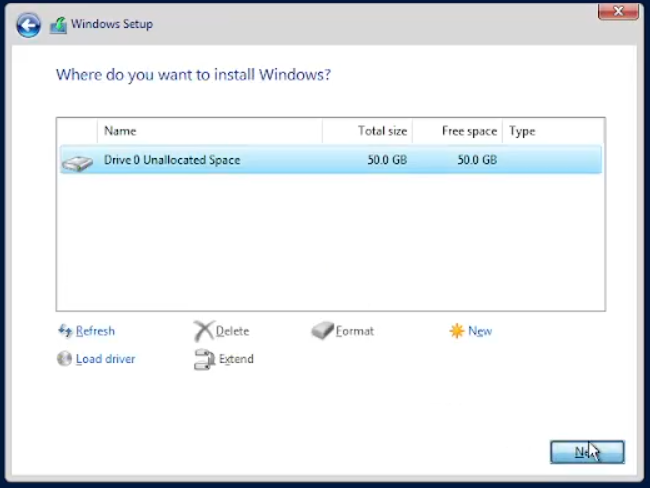The height and width of the screenshot is (488, 650).
Task: Click the Windows Setup title bar icon
Action: 58,25
